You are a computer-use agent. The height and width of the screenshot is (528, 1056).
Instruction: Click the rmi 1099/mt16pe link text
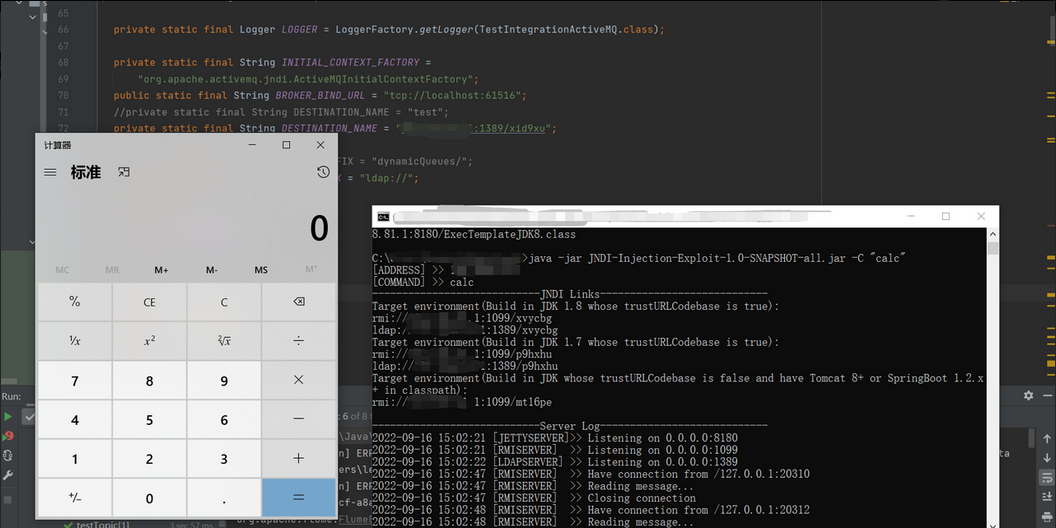click(x=462, y=403)
